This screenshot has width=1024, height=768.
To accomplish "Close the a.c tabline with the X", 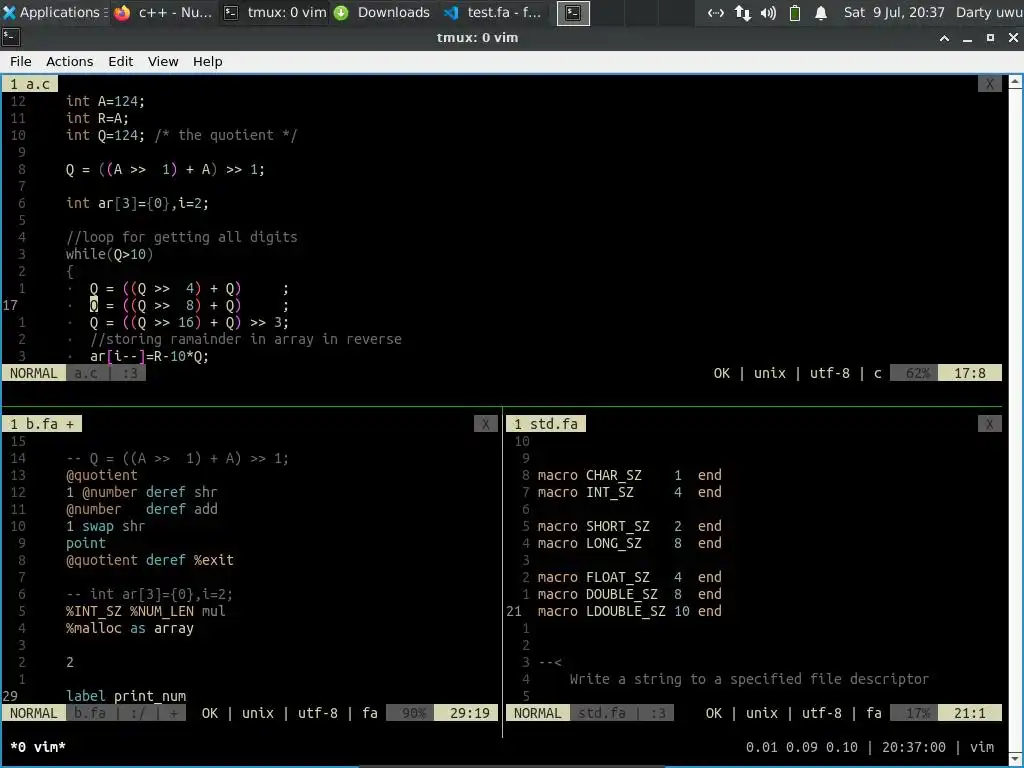I will pos(989,84).
